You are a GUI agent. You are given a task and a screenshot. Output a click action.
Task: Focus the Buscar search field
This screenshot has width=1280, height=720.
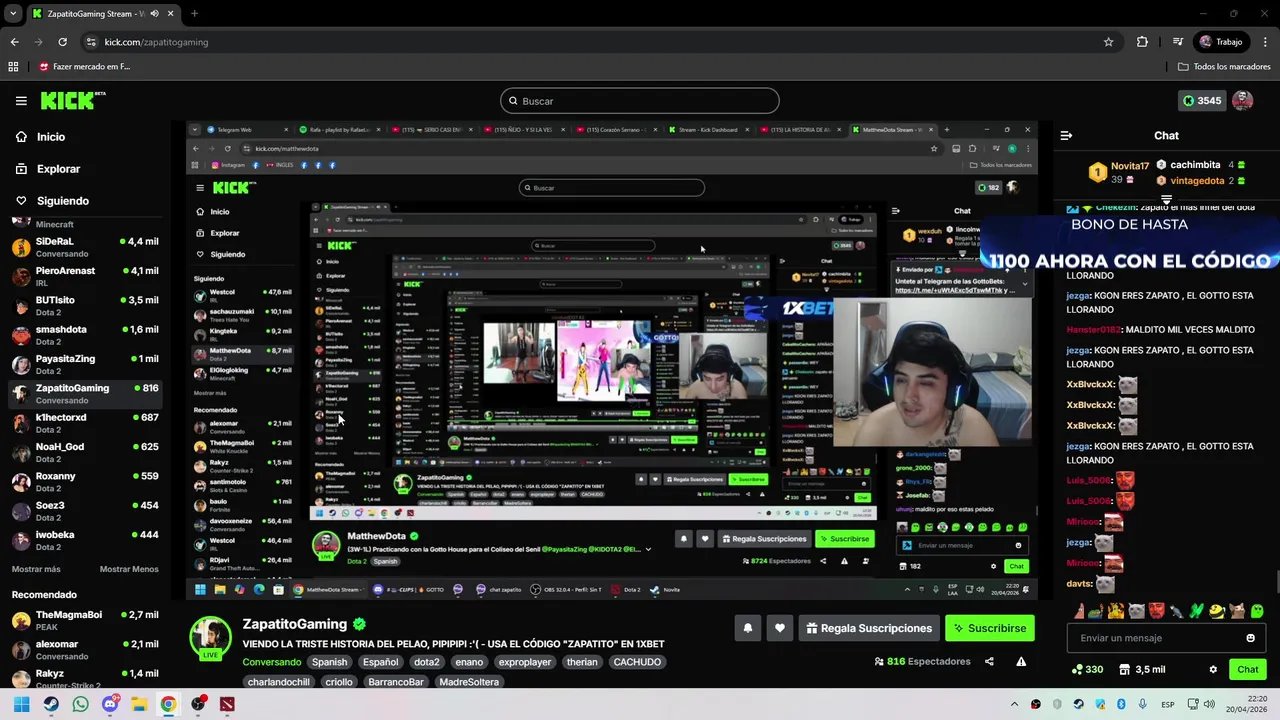639,101
